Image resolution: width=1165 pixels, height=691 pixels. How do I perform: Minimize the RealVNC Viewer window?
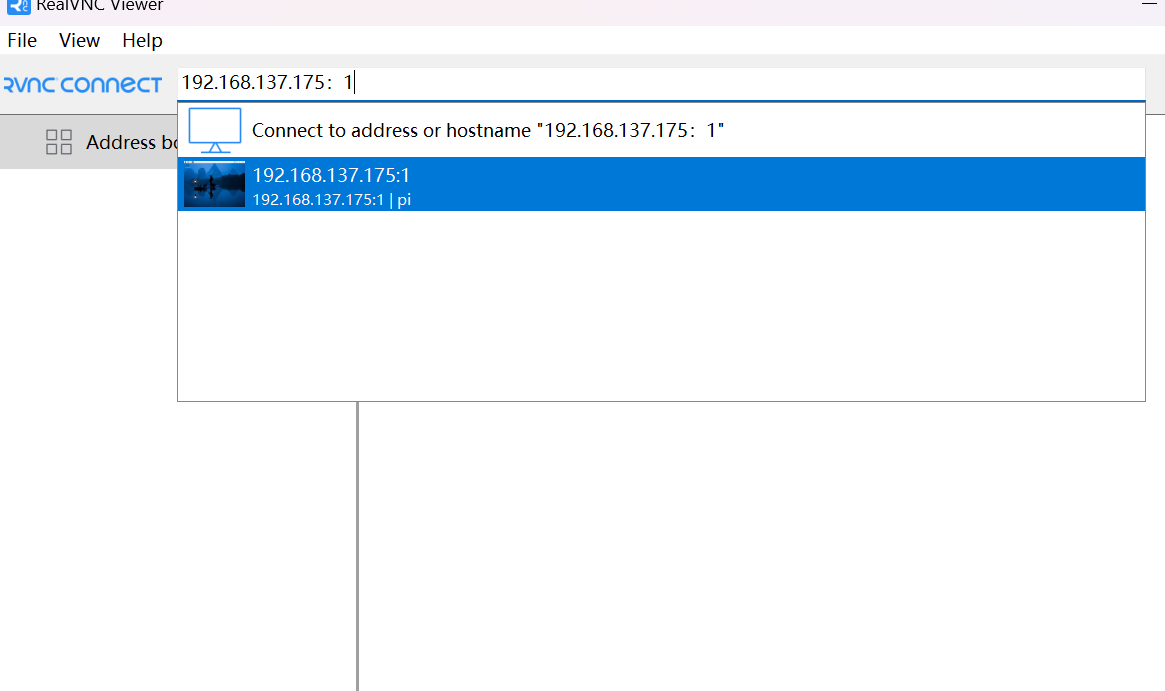point(1149,4)
